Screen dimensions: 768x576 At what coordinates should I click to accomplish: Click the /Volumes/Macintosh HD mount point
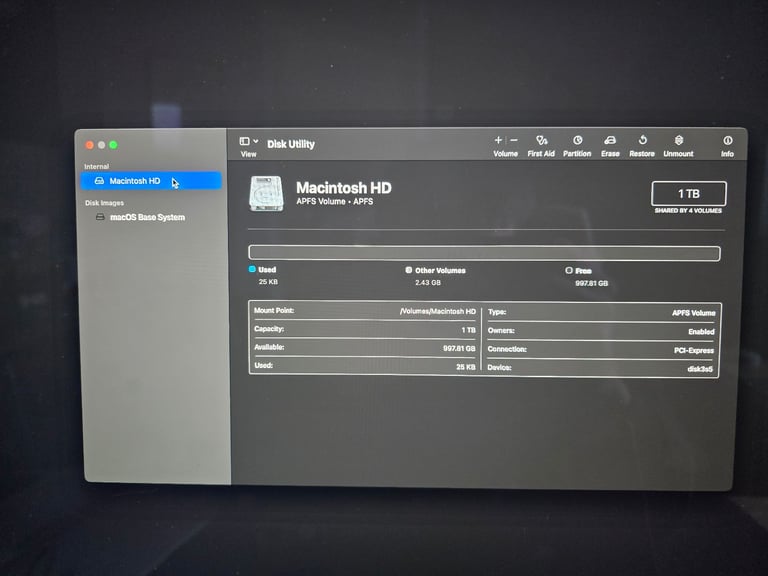437,311
